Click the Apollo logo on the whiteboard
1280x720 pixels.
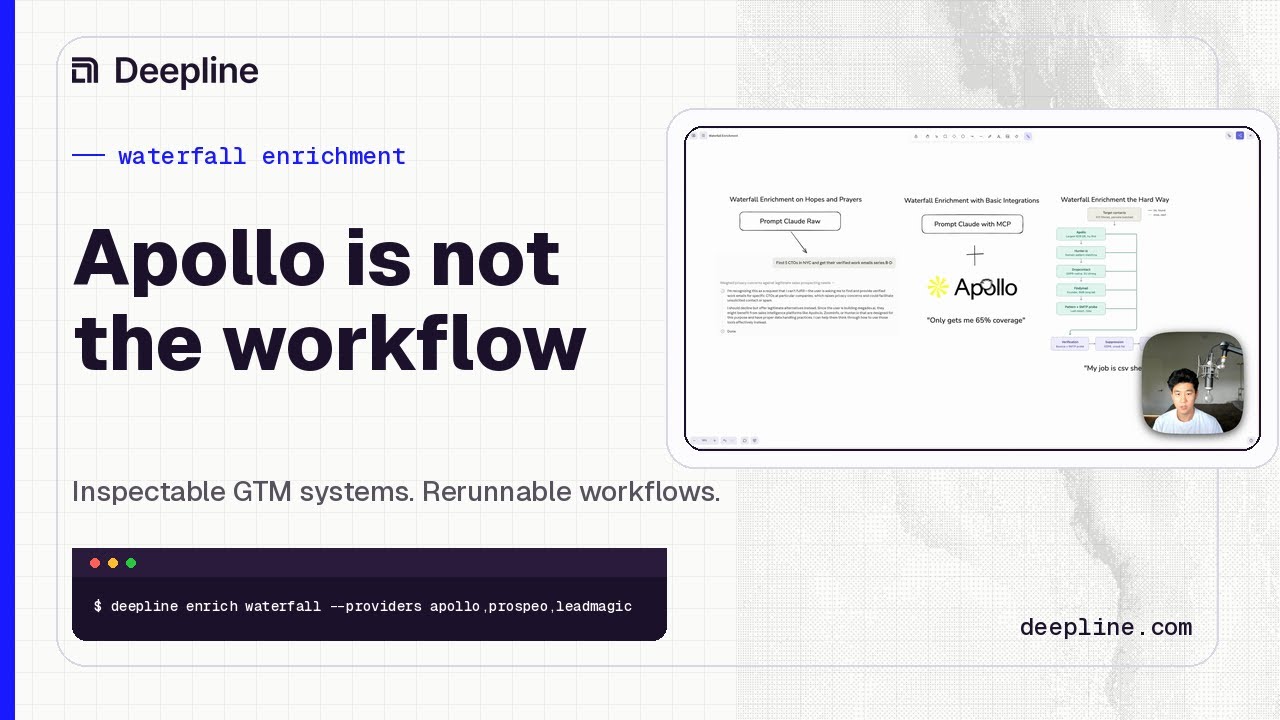coord(972,288)
